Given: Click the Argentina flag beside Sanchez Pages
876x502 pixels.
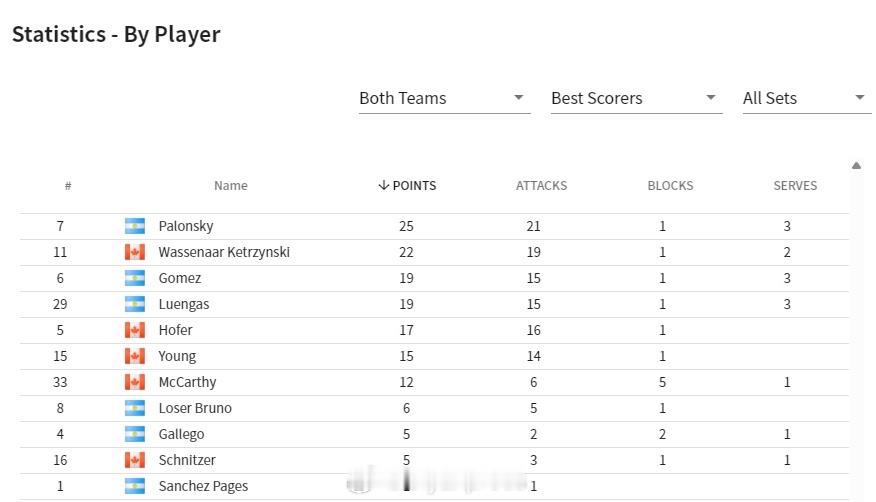Looking at the screenshot, I should [135, 486].
